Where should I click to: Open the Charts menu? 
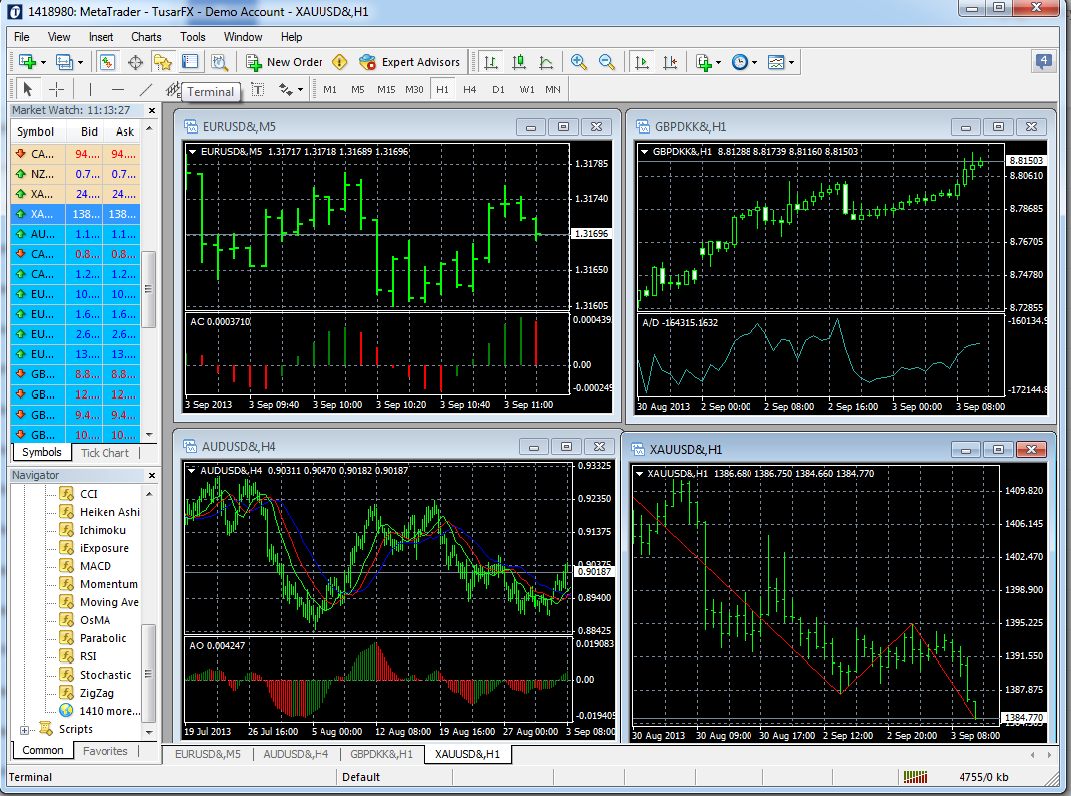[x=146, y=37]
